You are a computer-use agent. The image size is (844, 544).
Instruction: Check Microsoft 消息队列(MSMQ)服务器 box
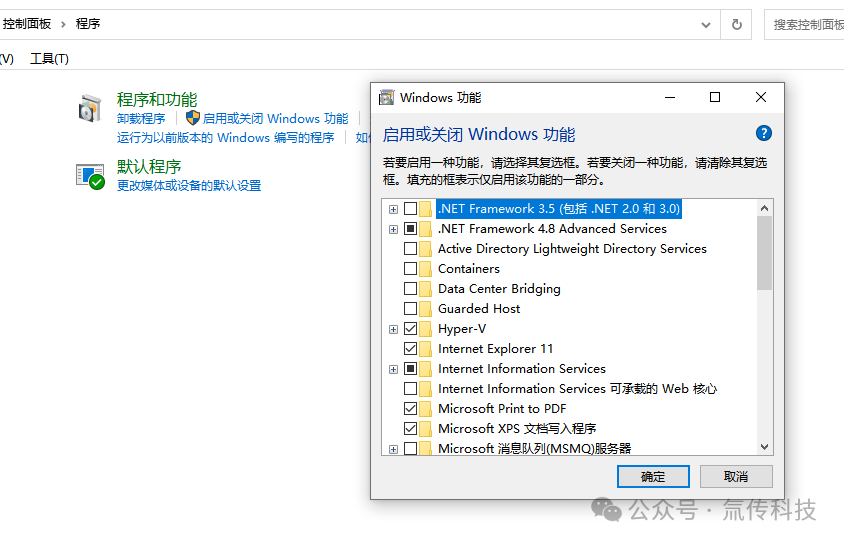tap(410, 448)
